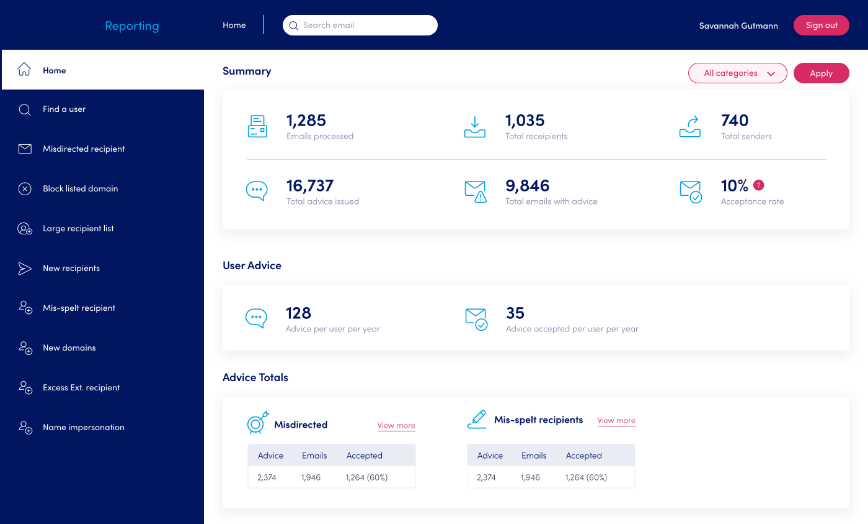
Task: Go to Excess Ext. recipient page
Action: coord(80,388)
